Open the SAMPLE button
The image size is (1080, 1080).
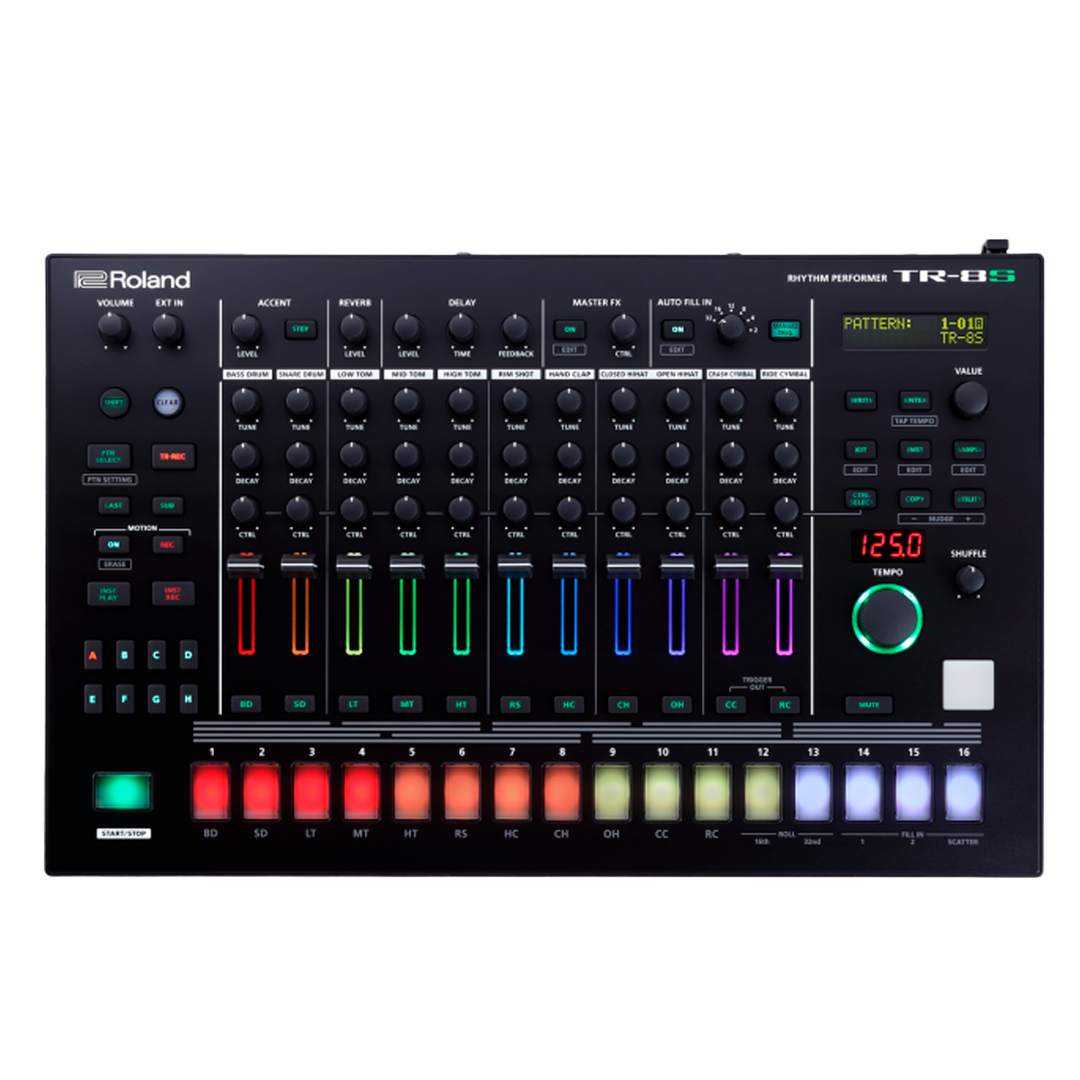point(968,449)
